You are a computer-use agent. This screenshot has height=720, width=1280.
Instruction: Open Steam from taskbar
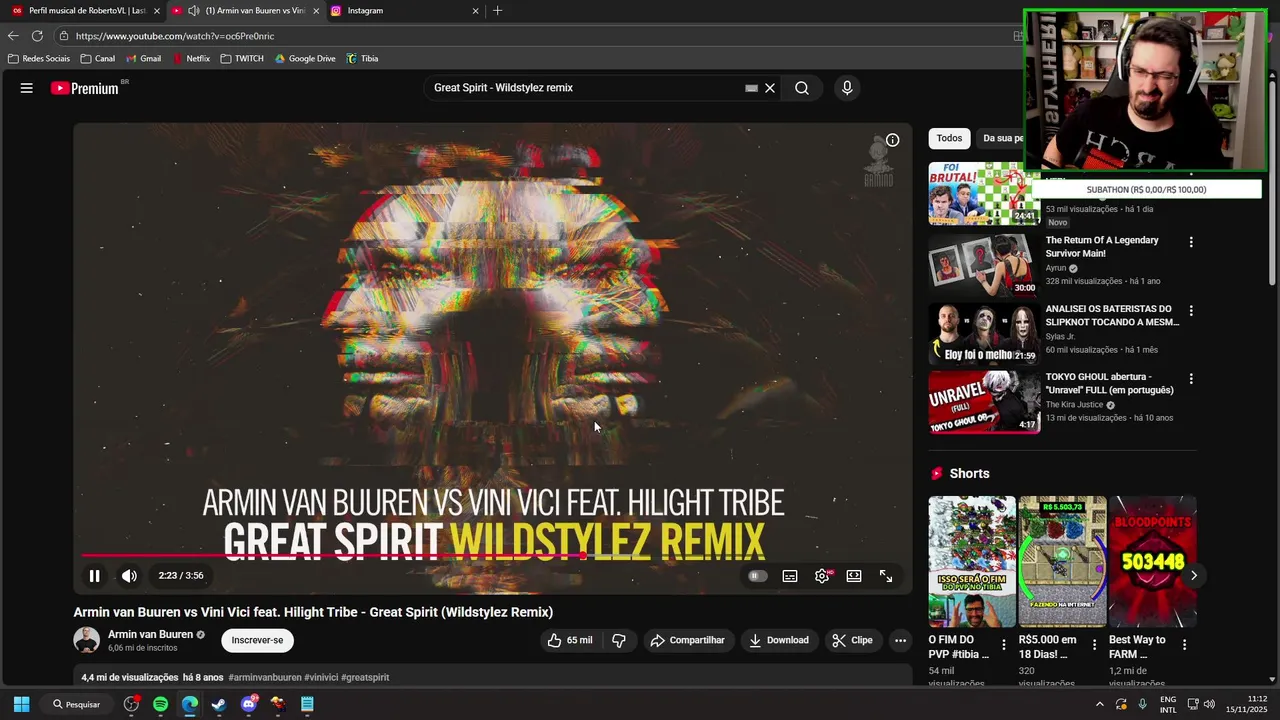[x=219, y=704]
